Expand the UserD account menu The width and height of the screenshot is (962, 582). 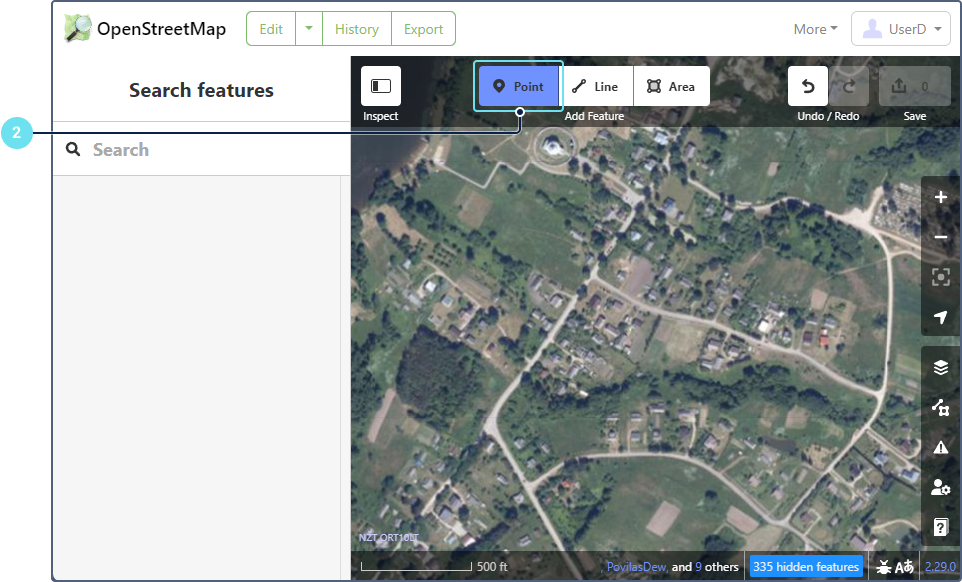900,29
